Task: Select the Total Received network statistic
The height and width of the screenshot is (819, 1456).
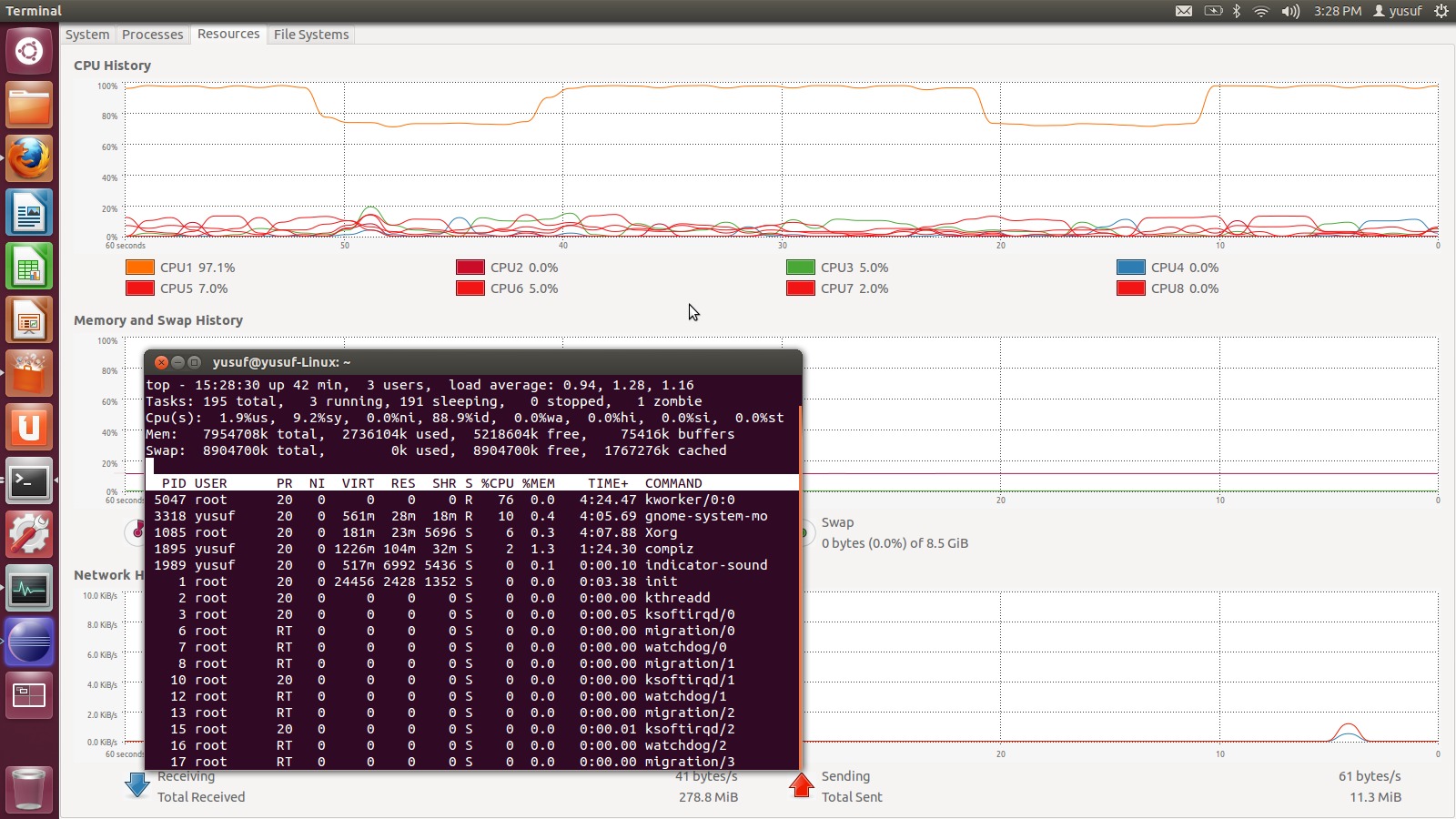Action: click(x=201, y=796)
